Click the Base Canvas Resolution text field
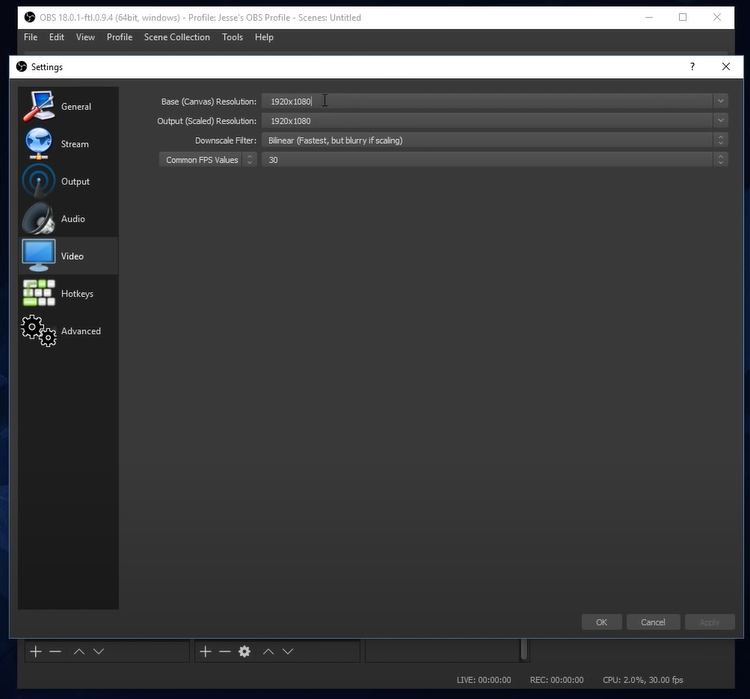Viewport: 750px width, 699px height. [488, 101]
